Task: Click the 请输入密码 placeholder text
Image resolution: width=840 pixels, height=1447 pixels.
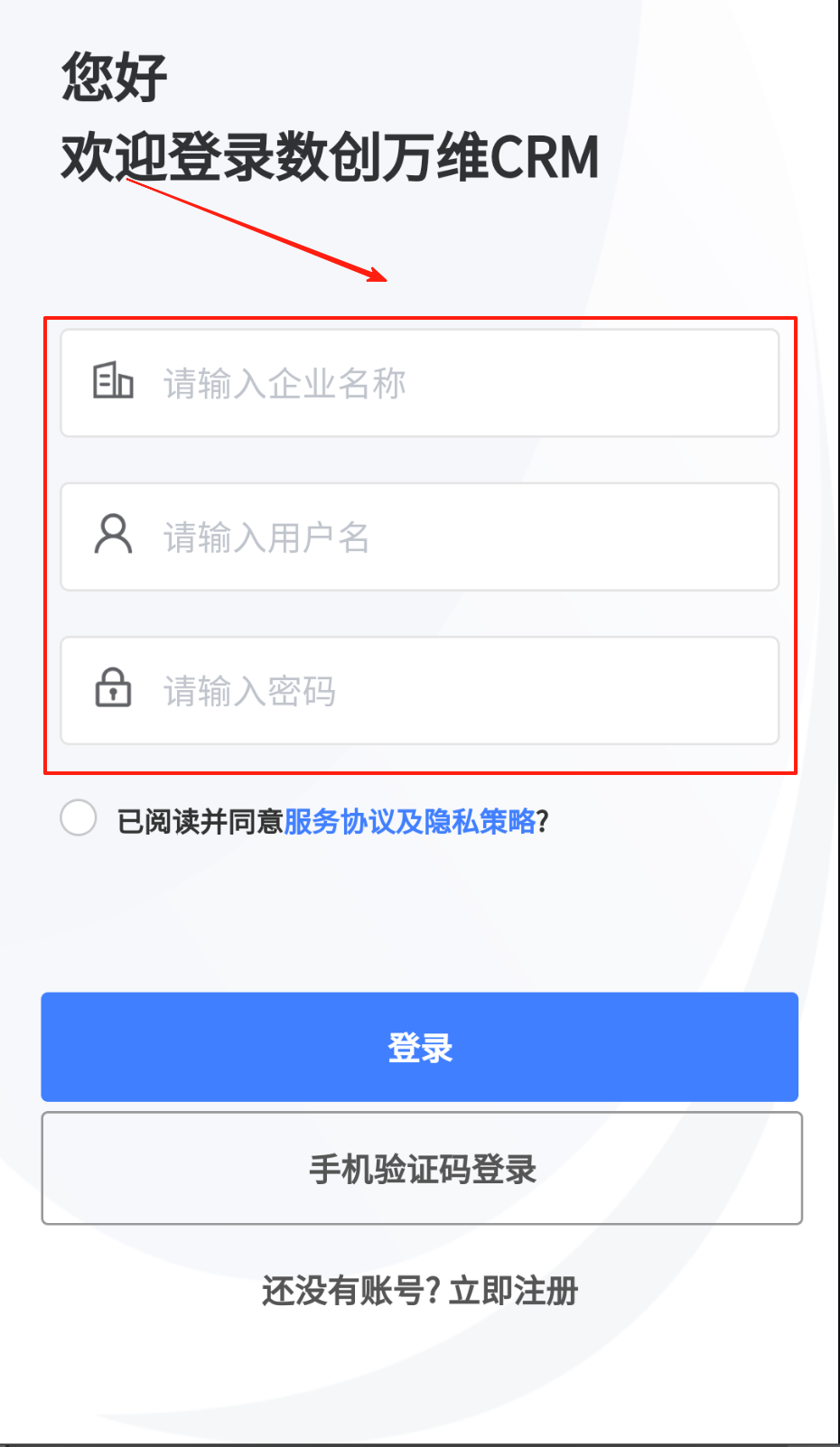Action: (x=249, y=691)
